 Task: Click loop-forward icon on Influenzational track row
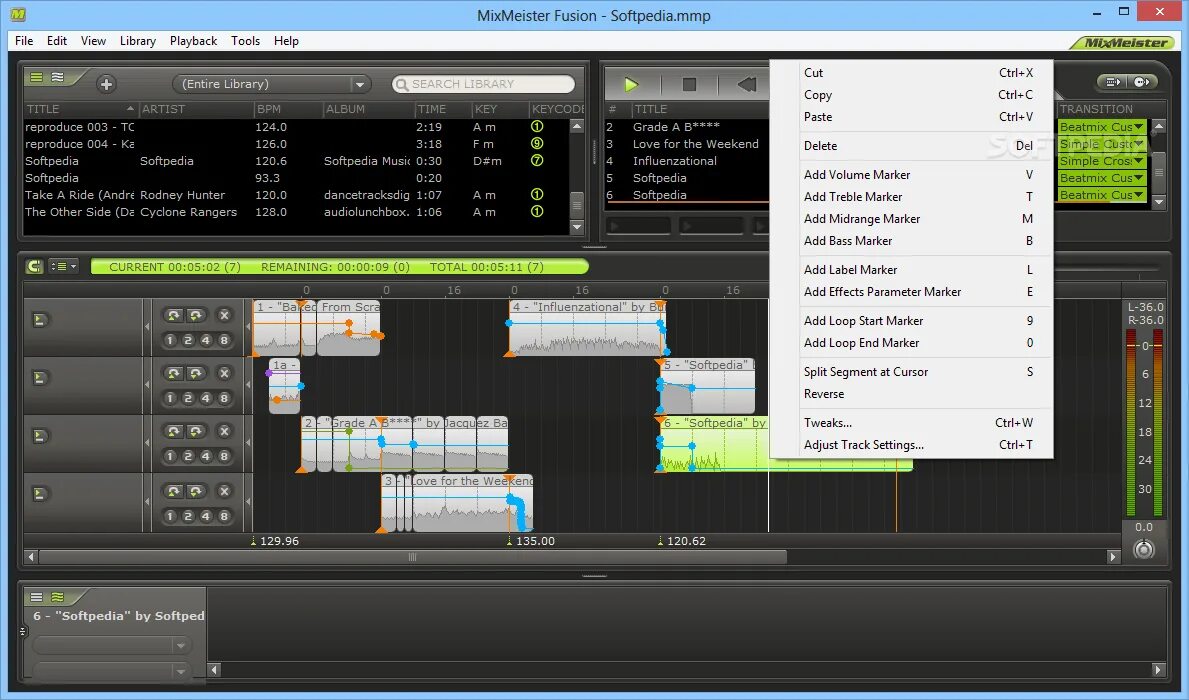pos(196,315)
